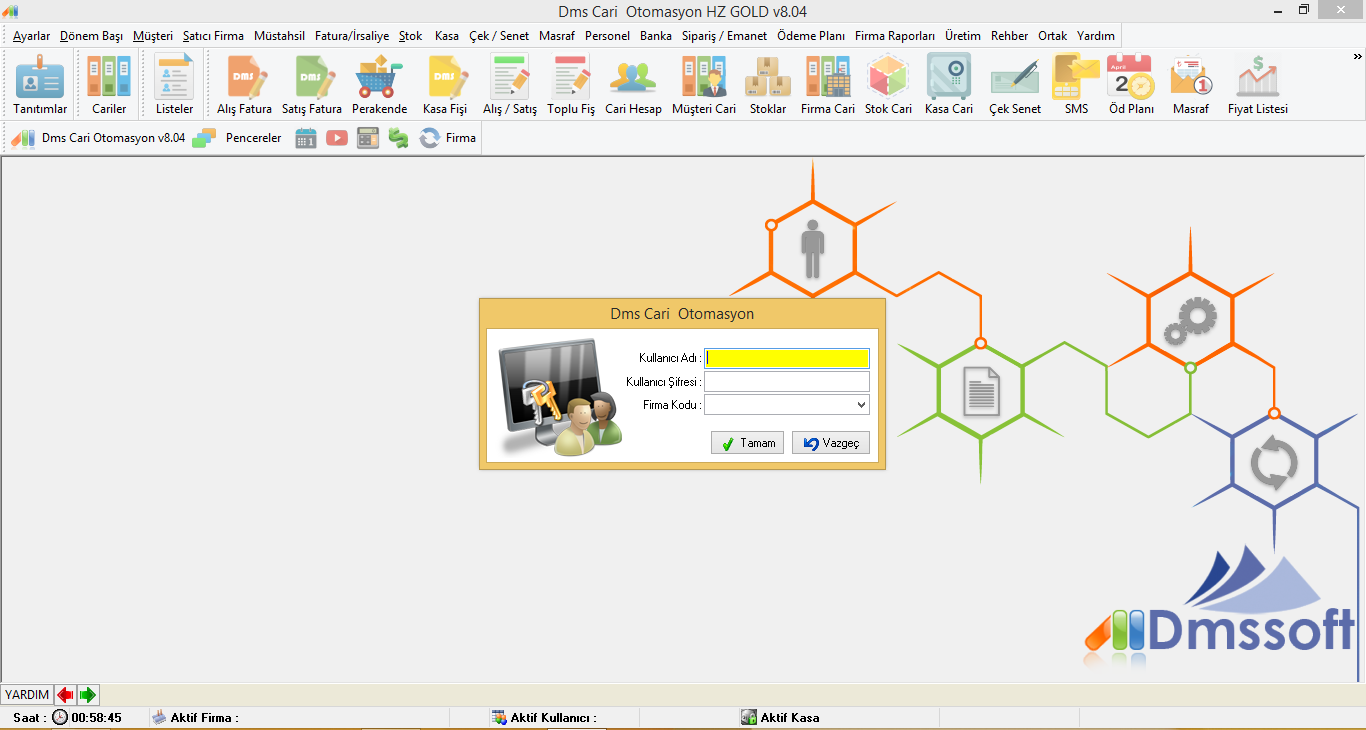Open the Personel menu
The image size is (1366, 730).
coord(608,36)
